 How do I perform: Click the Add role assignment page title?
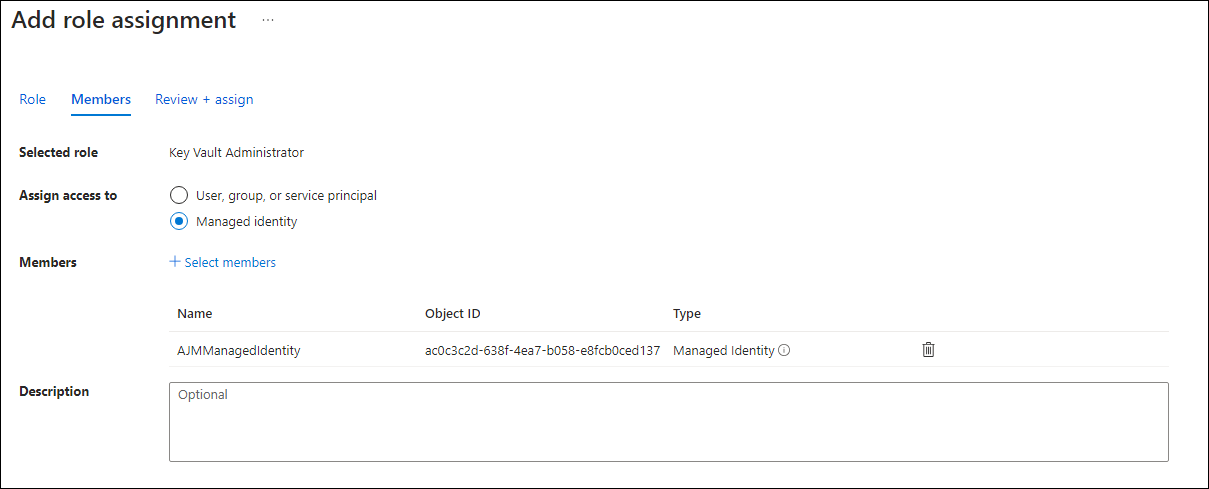[124, 20]
